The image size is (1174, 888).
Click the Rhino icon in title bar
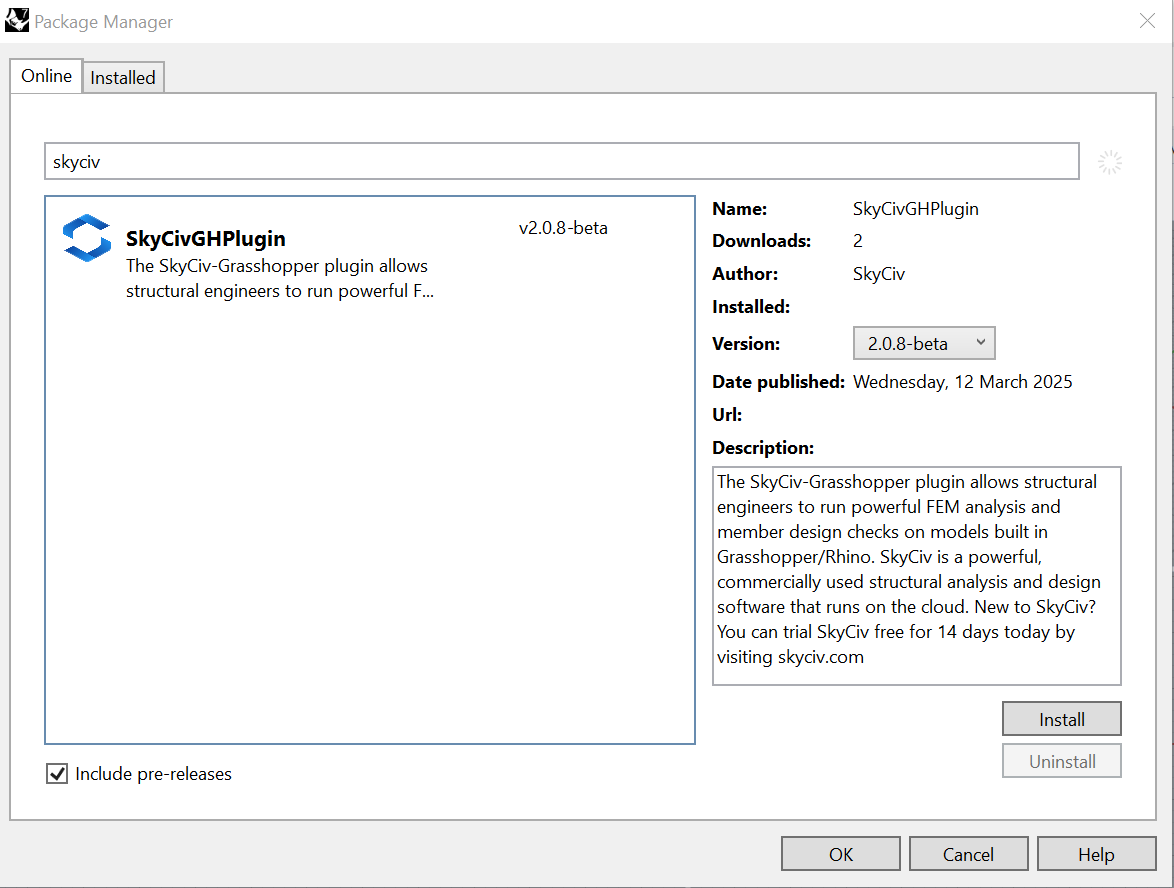point(17,21)
